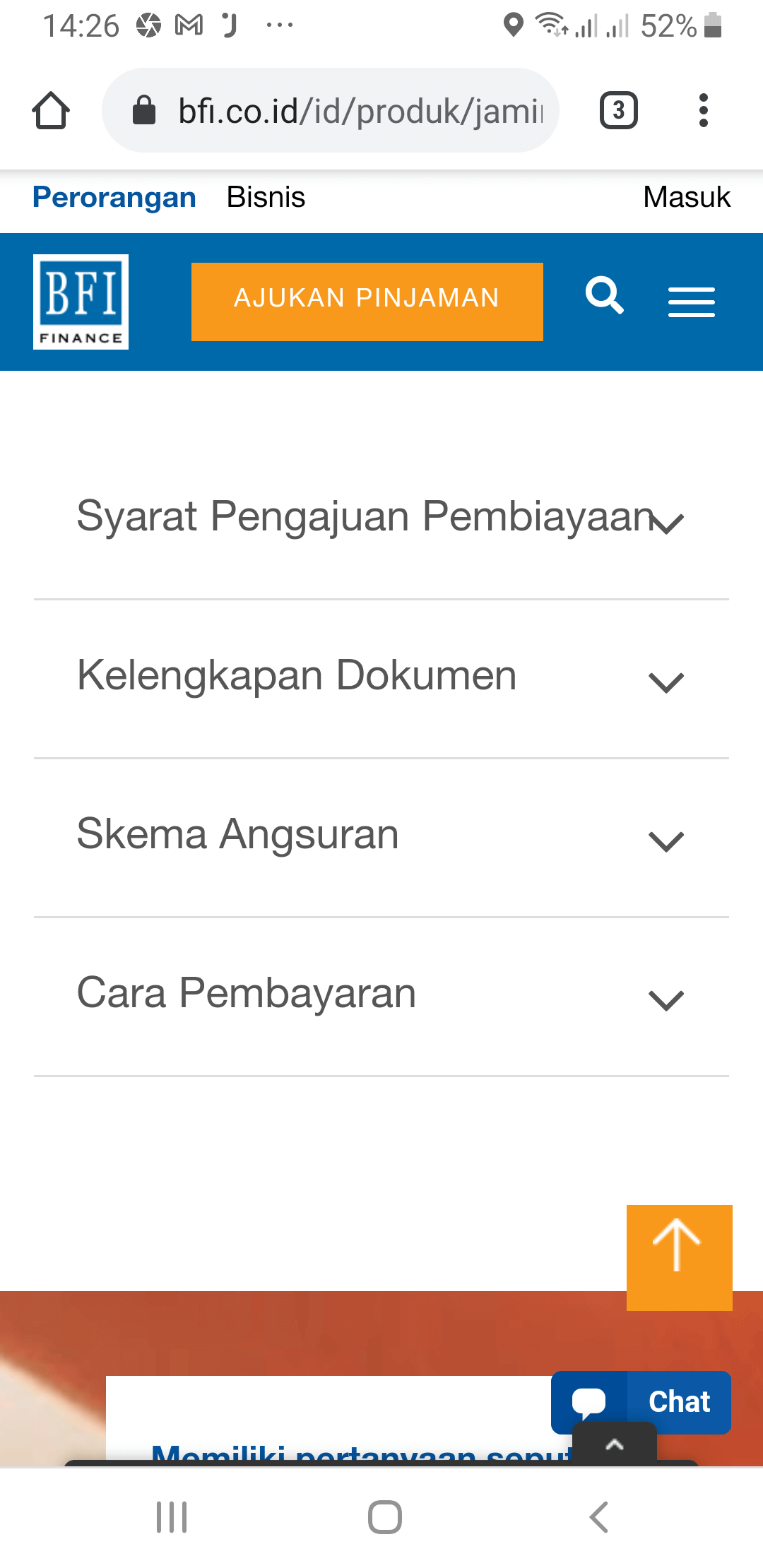Collapse the chat widget with the chevron

click(614, 1446)
